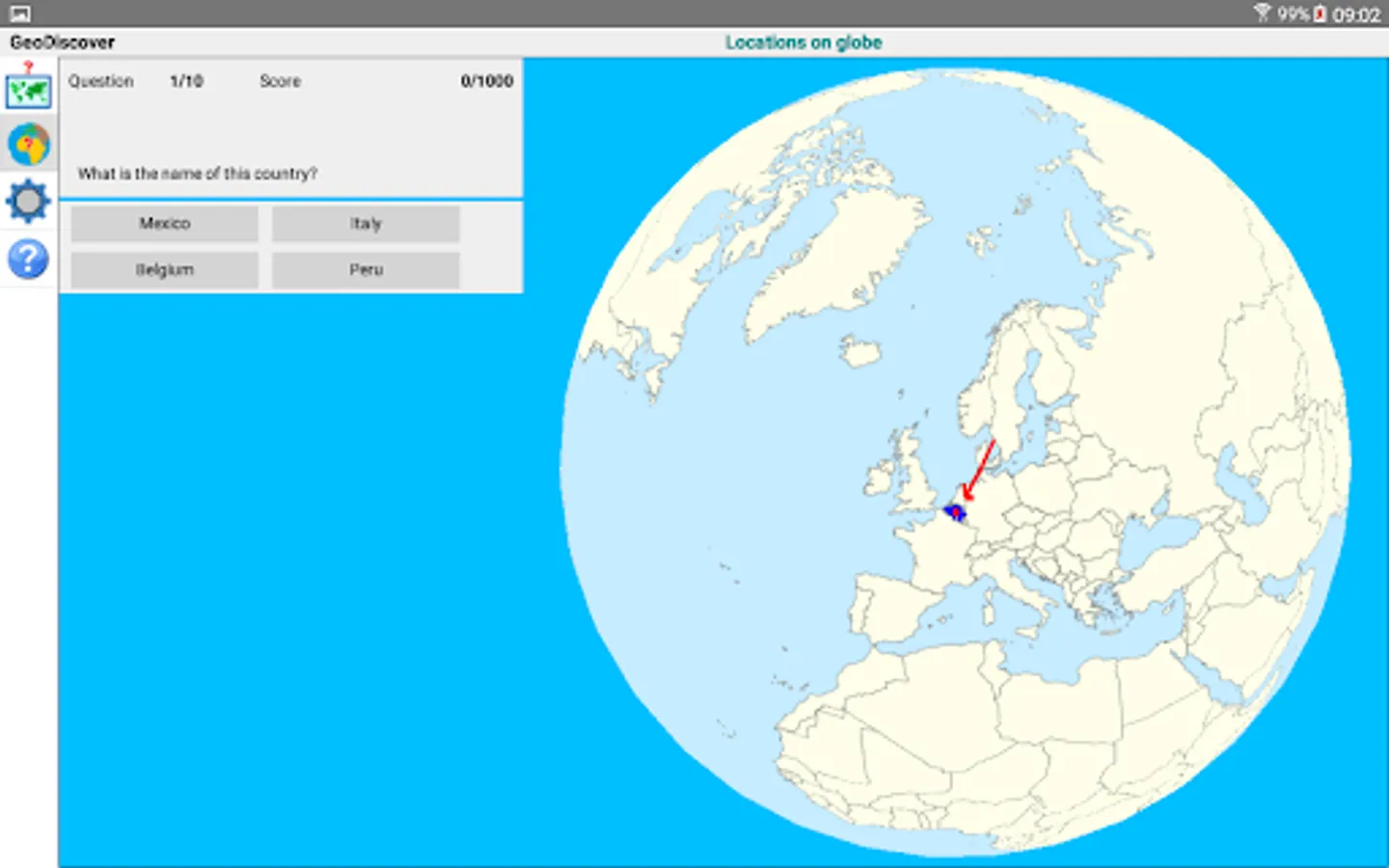Image resolution: width=1389 pixels, height=868 pixels.
Task: Open settings gear icon in sidebar
Action: 28,202
